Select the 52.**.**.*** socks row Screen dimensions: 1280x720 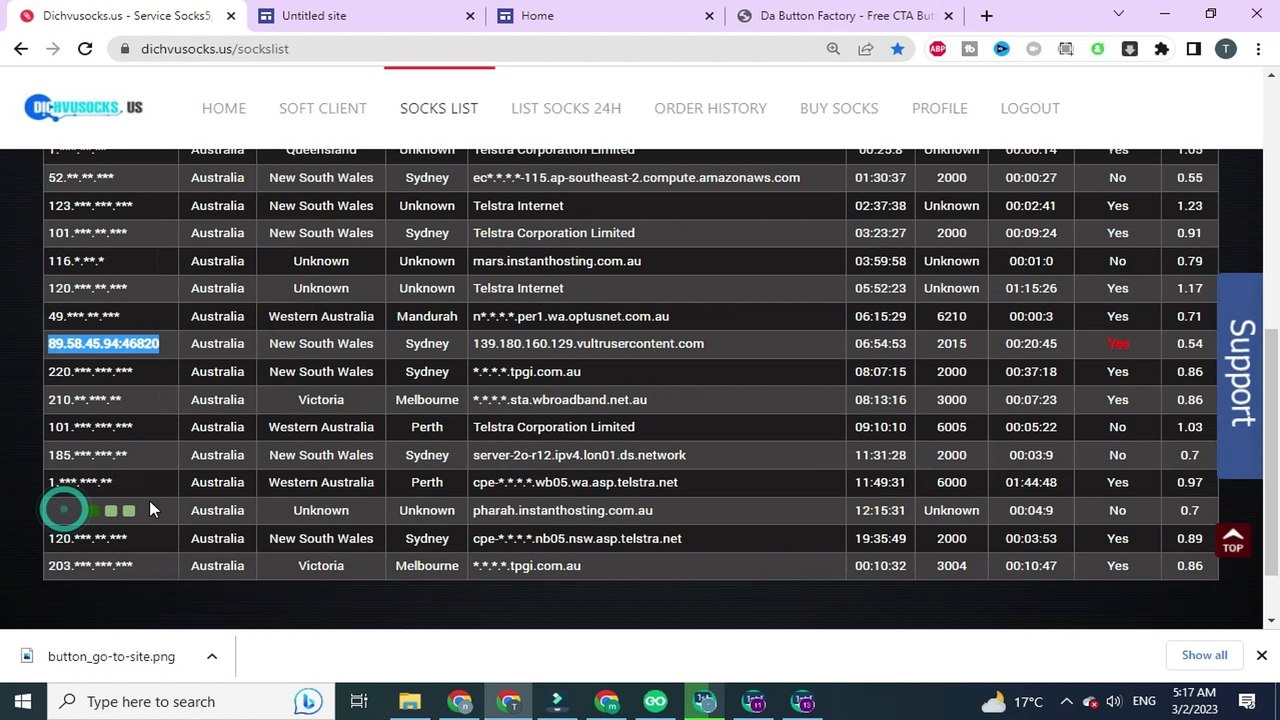pos(631,177)
